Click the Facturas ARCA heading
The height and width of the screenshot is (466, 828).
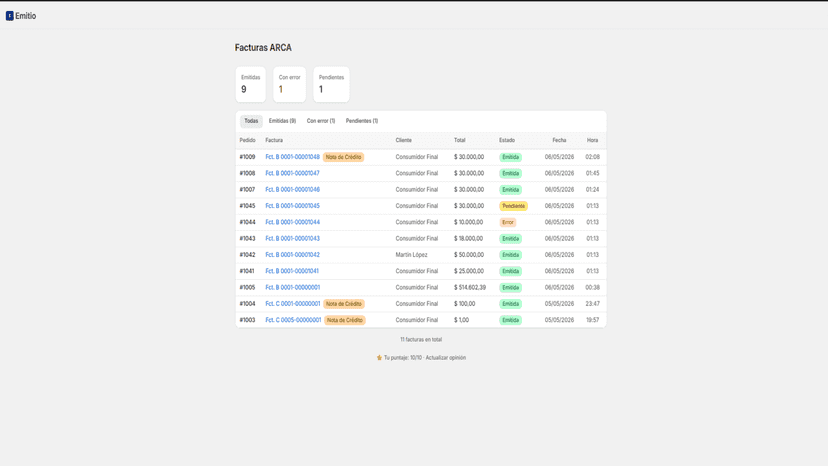[x=263, y=48]
